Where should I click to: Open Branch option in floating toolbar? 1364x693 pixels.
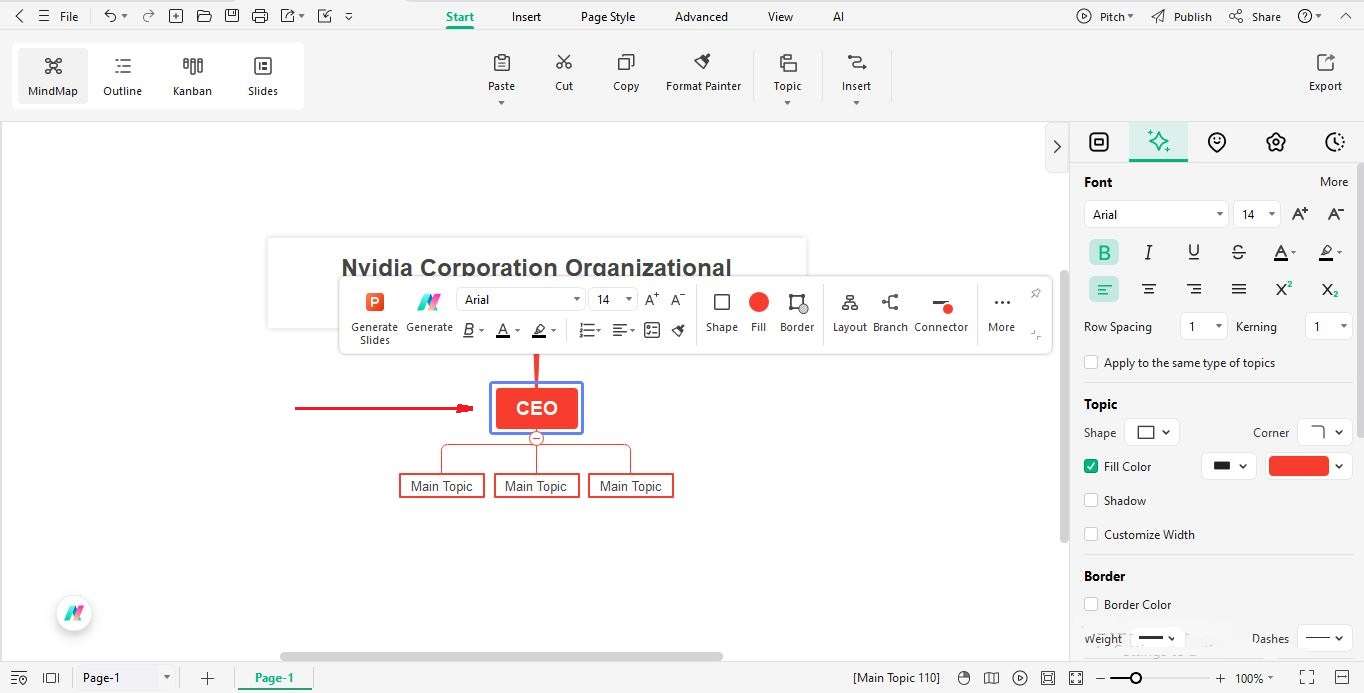click(x=890, y=312)
